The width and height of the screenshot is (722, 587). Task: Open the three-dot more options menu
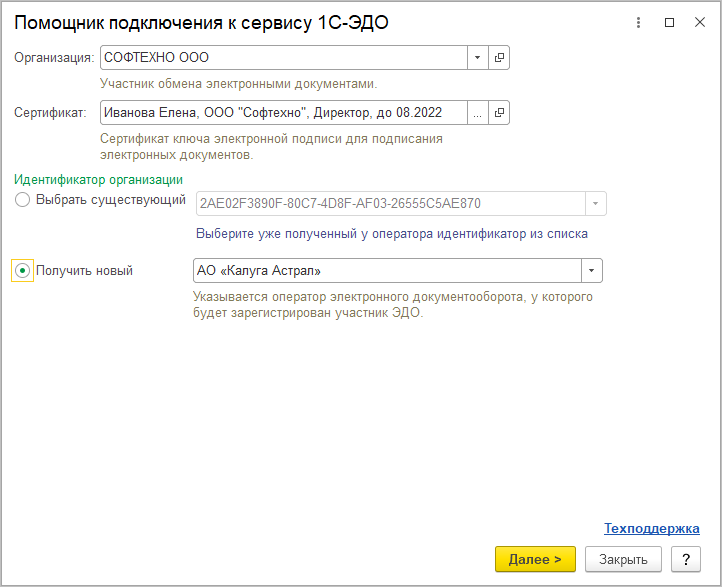[x=638, y=23]
